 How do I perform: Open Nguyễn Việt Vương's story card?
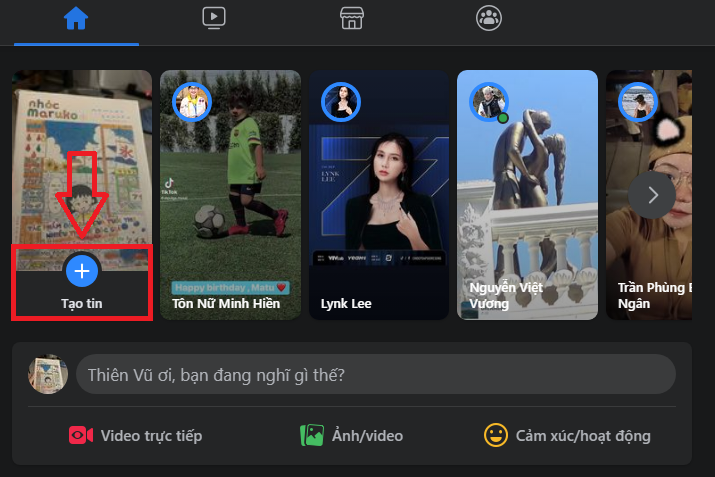coord(527,195)
